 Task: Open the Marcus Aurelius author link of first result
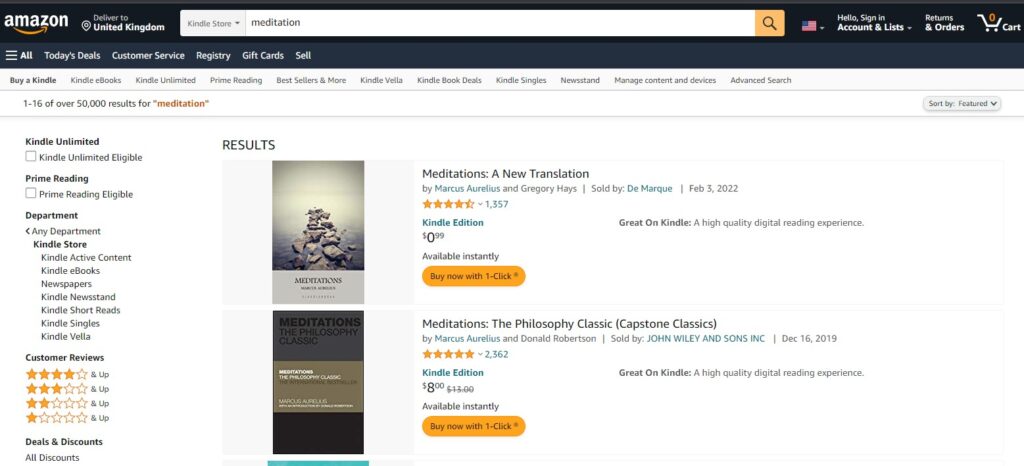click(x=467, y=189)
